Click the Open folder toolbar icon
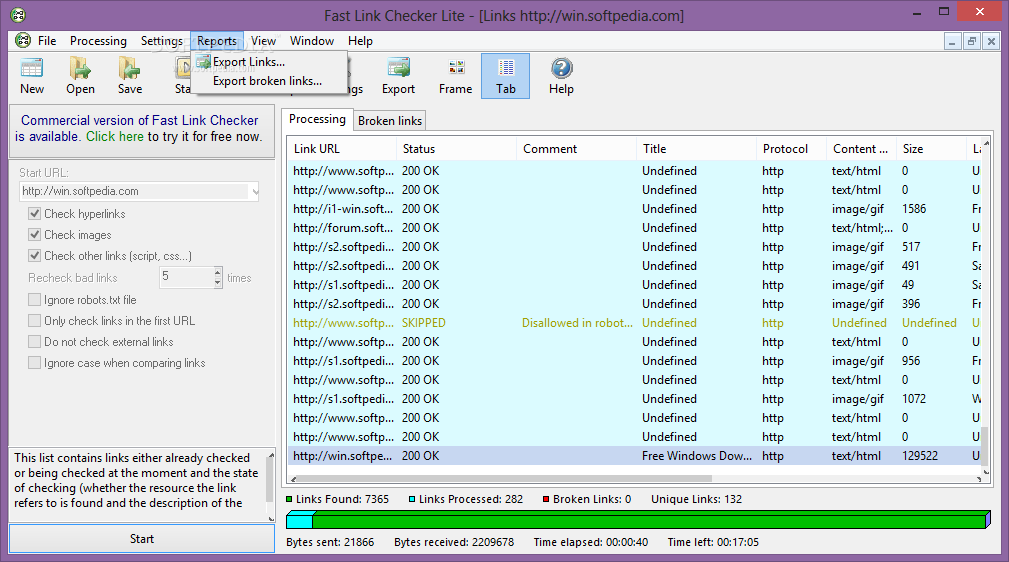The image size is (1009, 562). [80, 76]
